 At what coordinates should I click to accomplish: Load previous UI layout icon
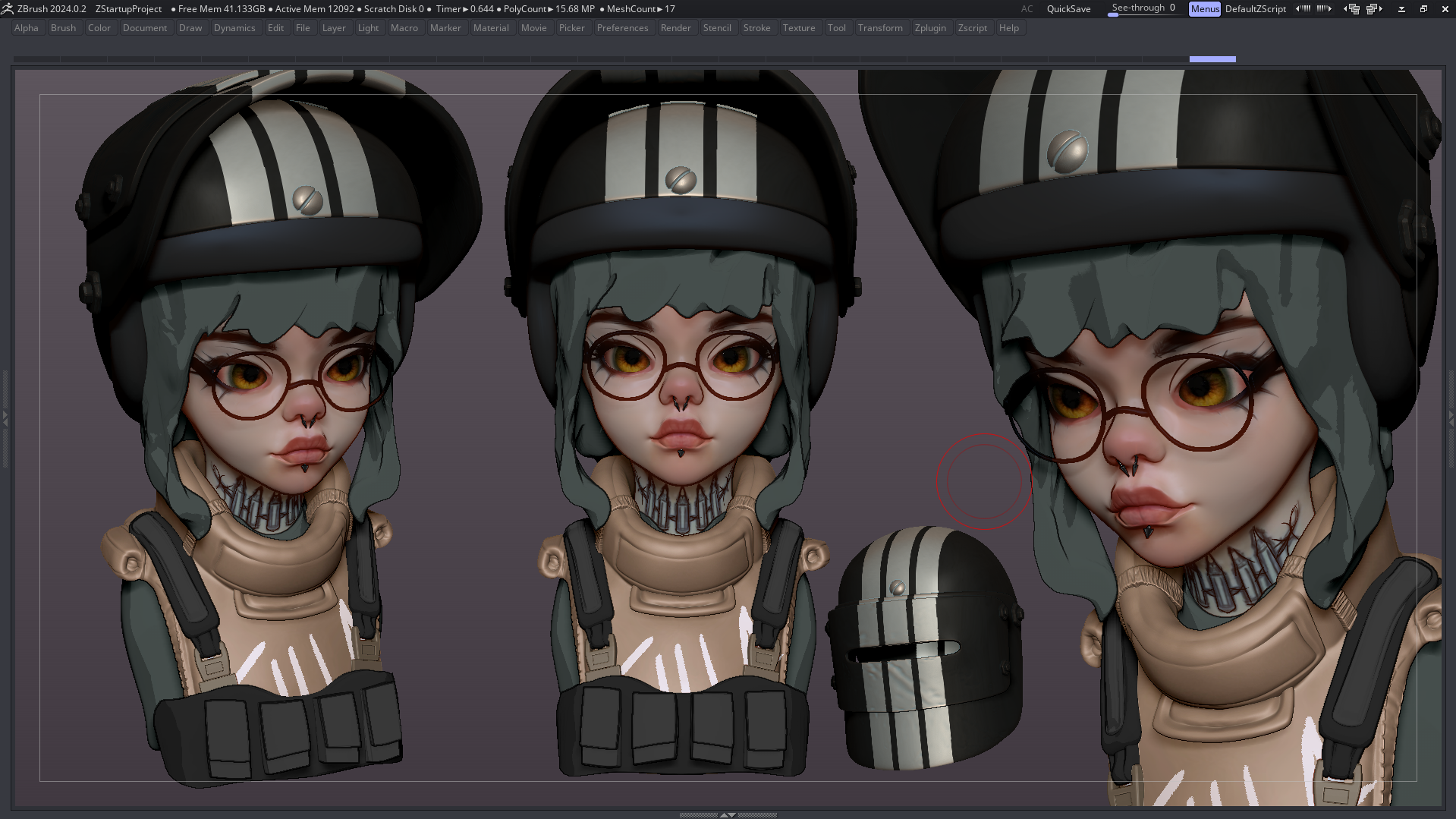point(1352,9)
